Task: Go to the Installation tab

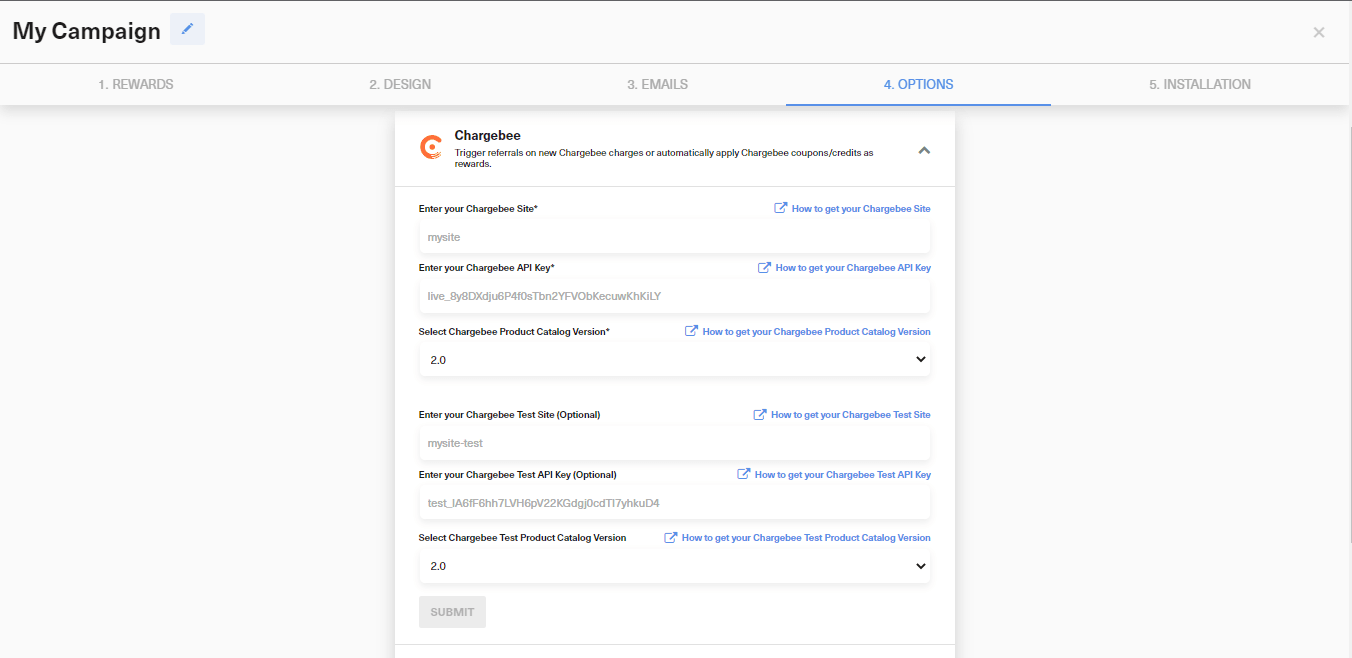Action: 1199,84
